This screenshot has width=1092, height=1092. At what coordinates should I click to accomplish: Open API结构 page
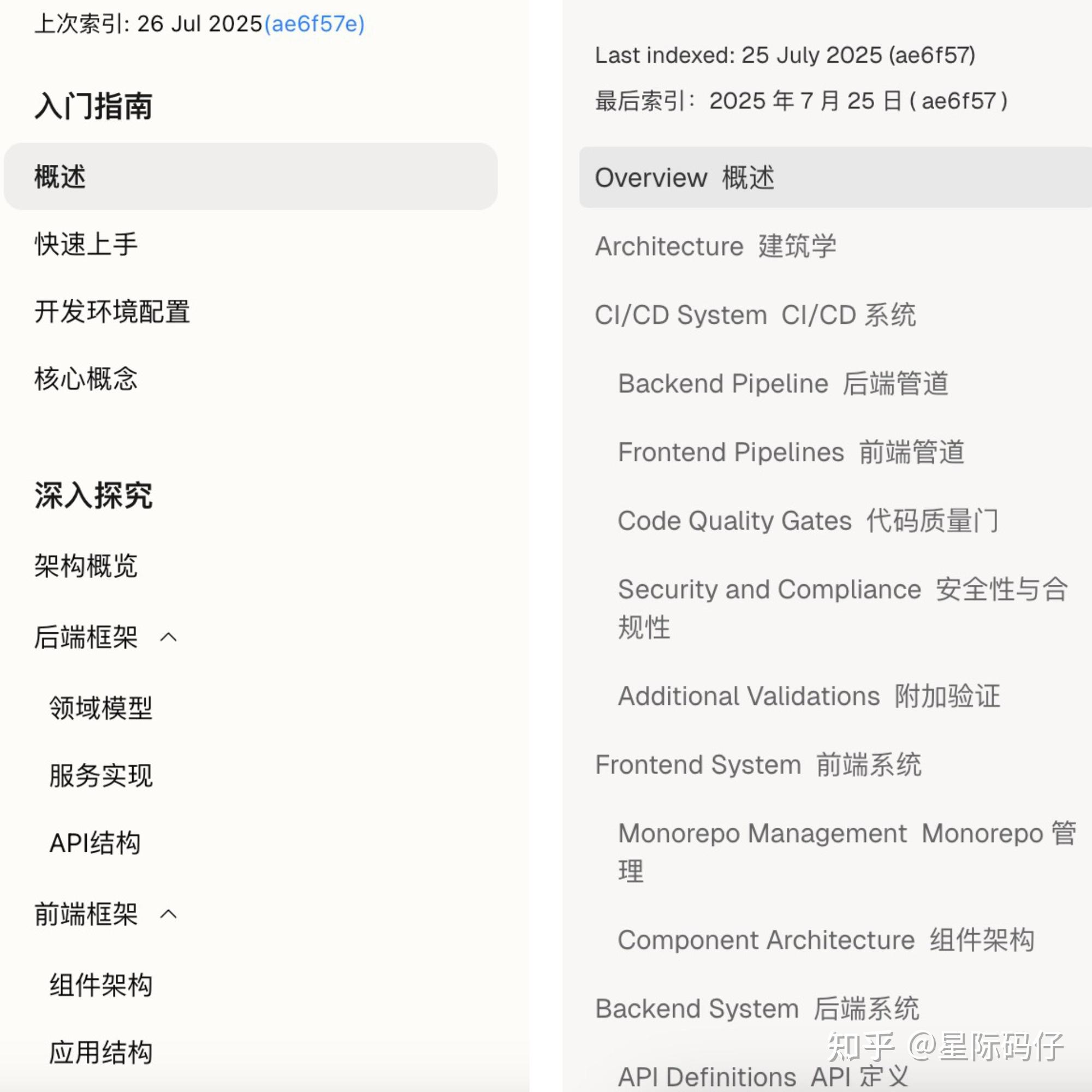(95, 842)
